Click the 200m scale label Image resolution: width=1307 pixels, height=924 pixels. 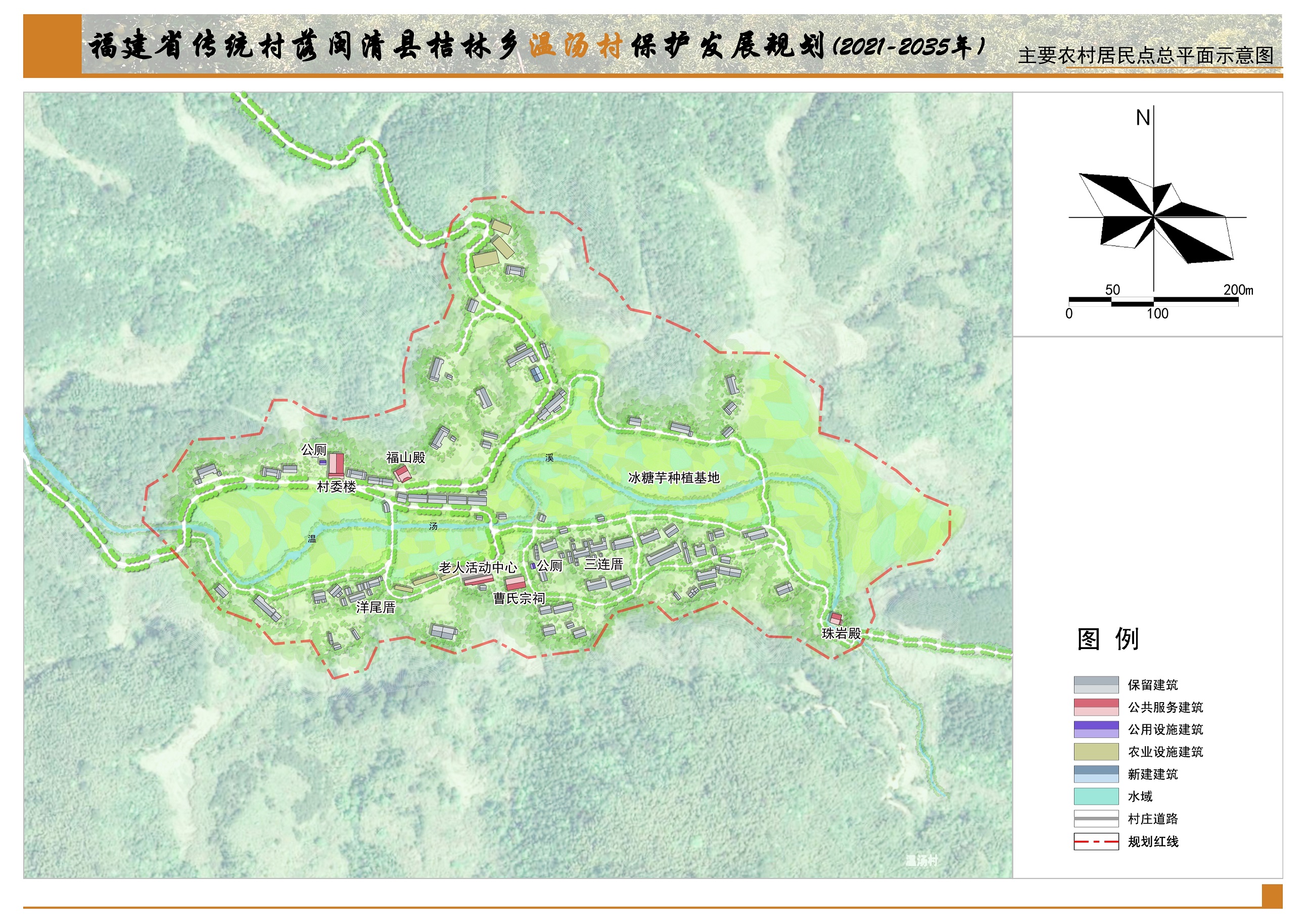1238,289
